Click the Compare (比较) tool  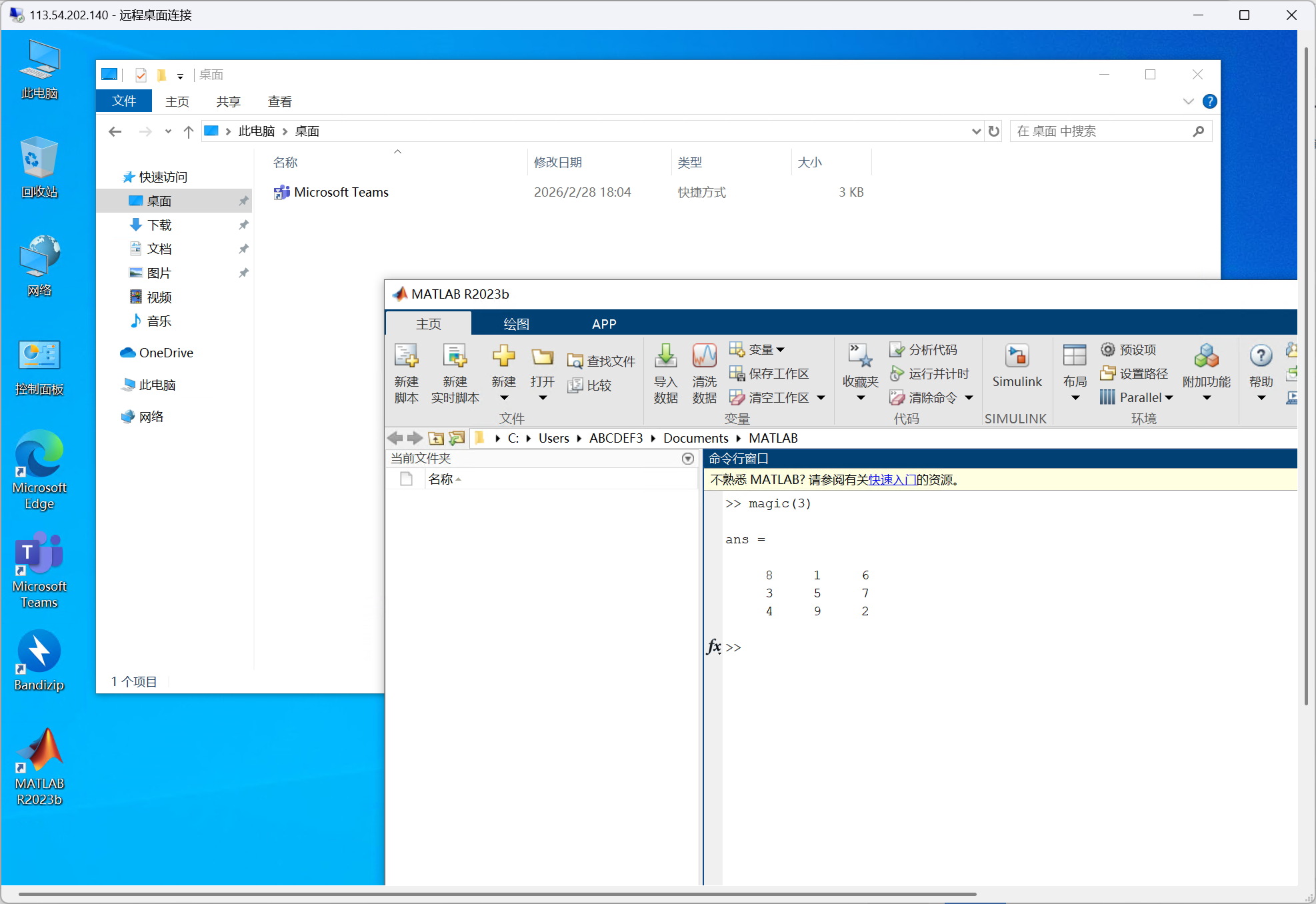point(589,385)
